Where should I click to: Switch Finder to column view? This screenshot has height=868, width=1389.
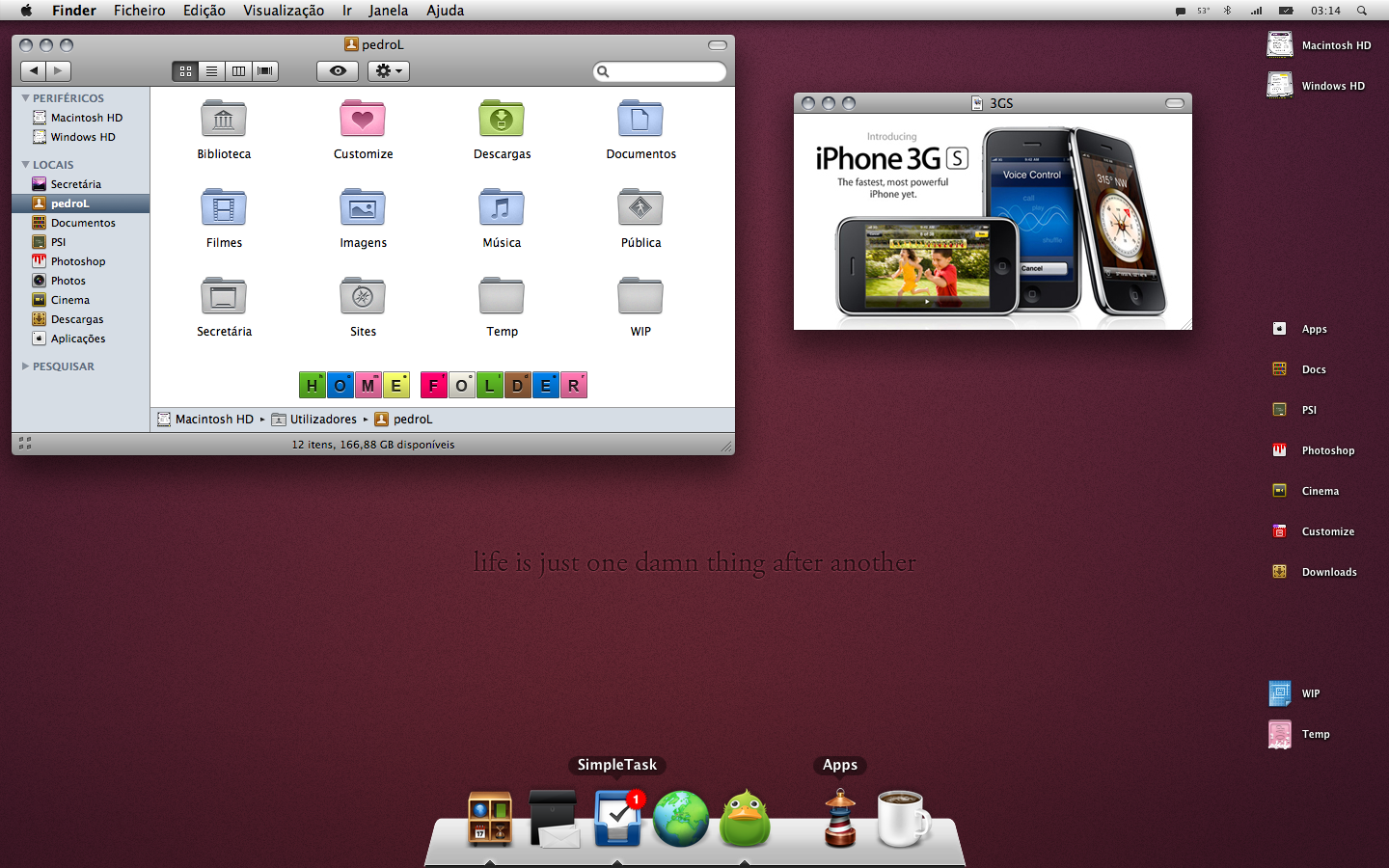[x=238, y=70]
